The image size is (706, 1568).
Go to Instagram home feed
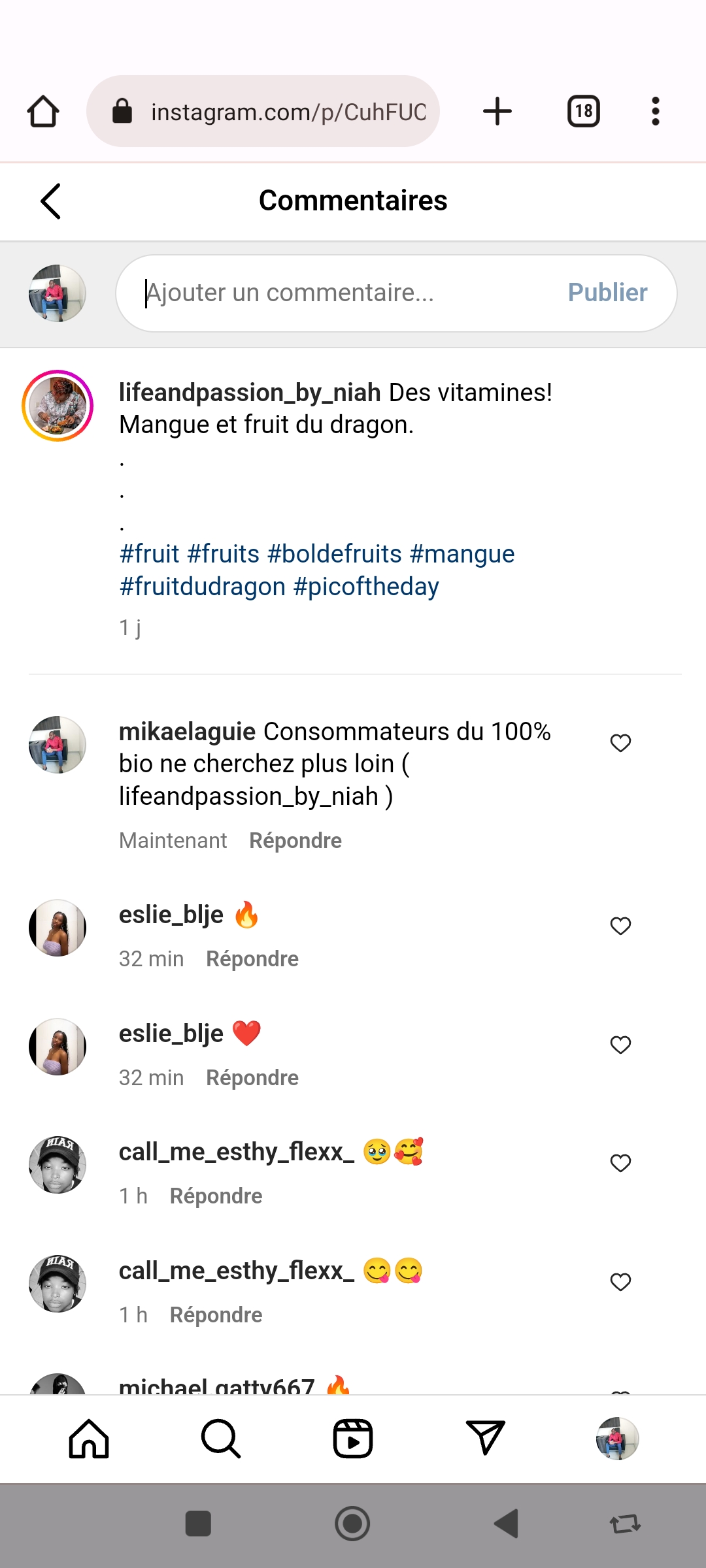tap(89, 1439)
